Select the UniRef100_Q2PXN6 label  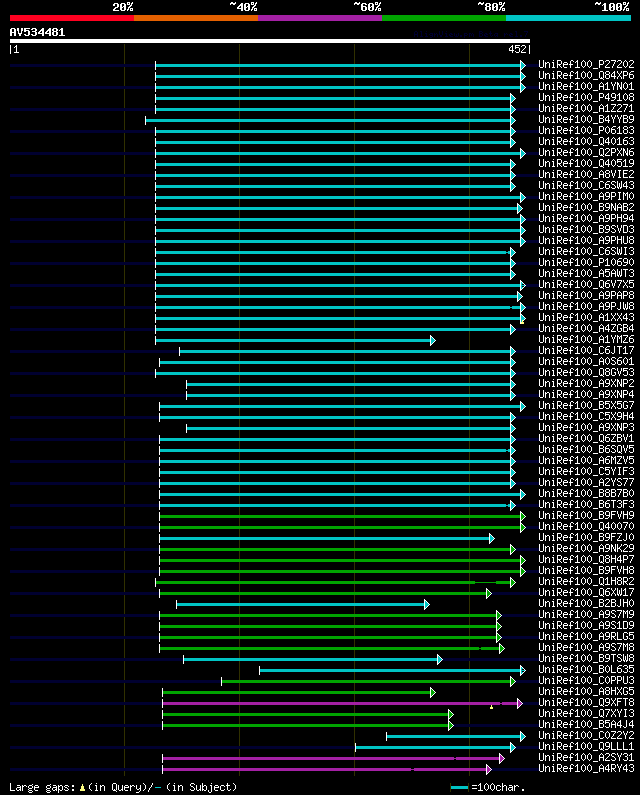point(586,153)
